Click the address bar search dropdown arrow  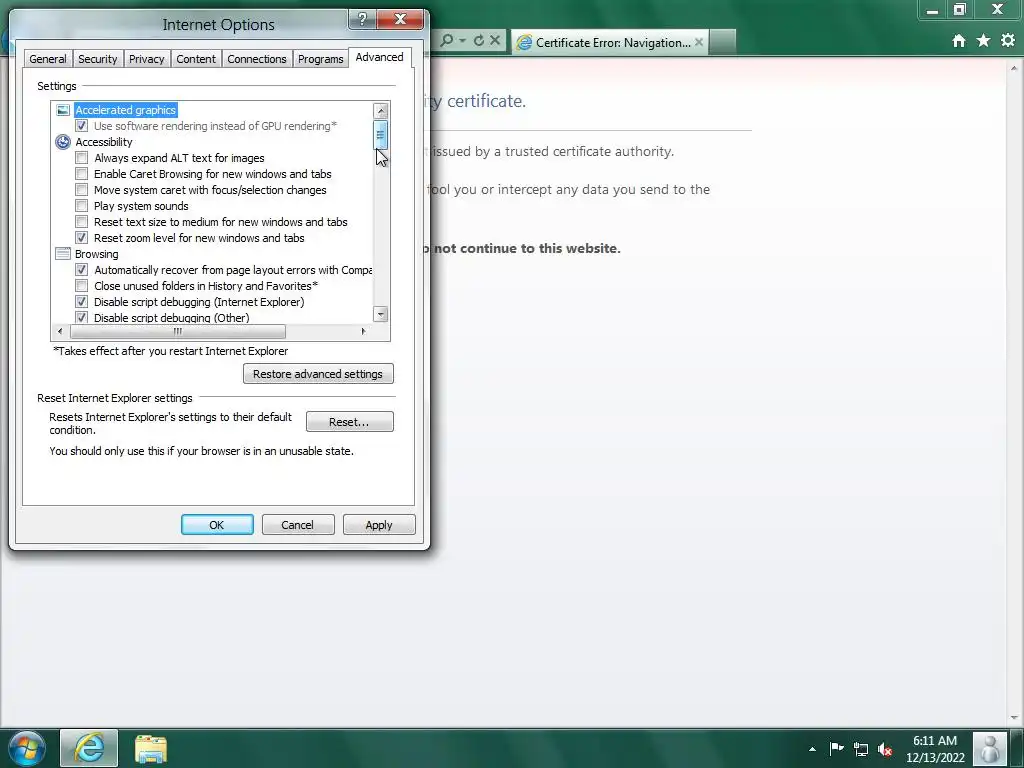(462, 40)
